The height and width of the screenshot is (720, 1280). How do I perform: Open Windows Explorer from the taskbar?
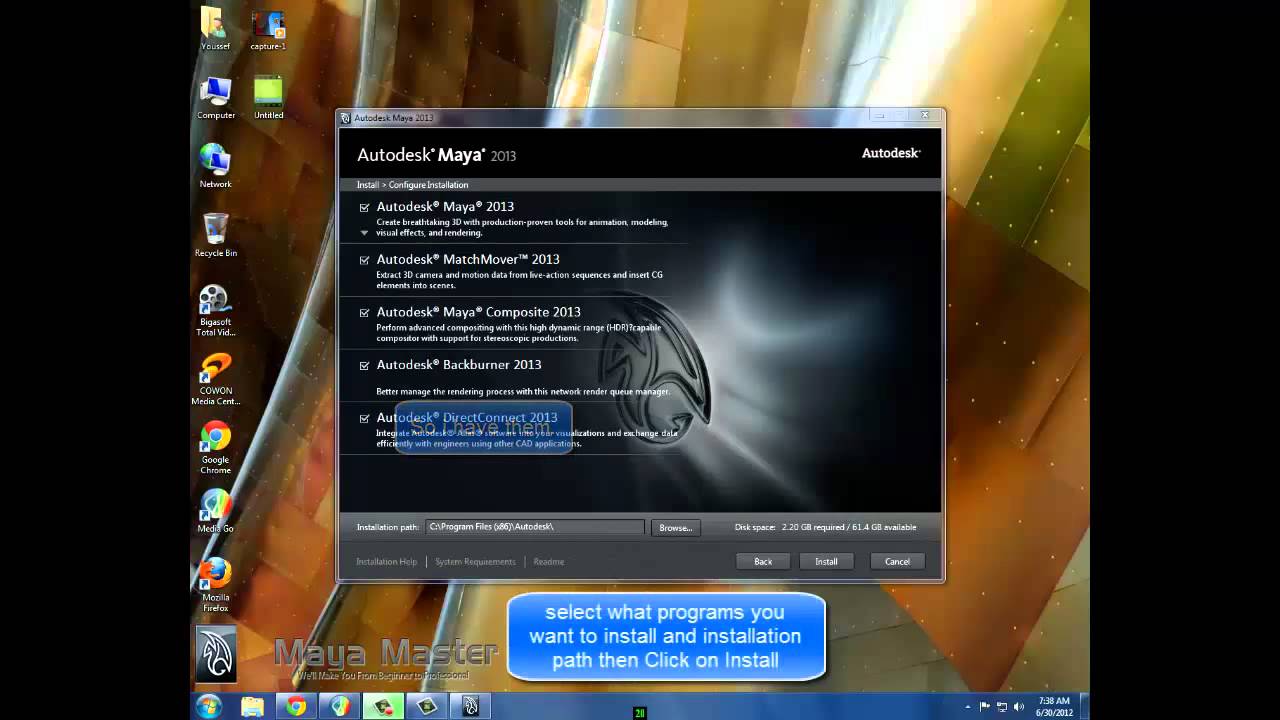pyautogui.click(x=252, y=706)
